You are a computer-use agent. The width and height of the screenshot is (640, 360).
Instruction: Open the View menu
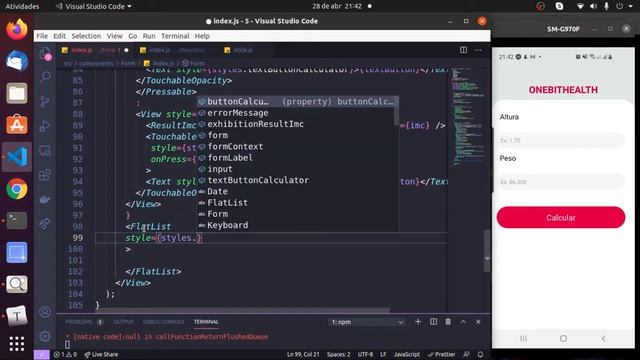coord(115,36)
